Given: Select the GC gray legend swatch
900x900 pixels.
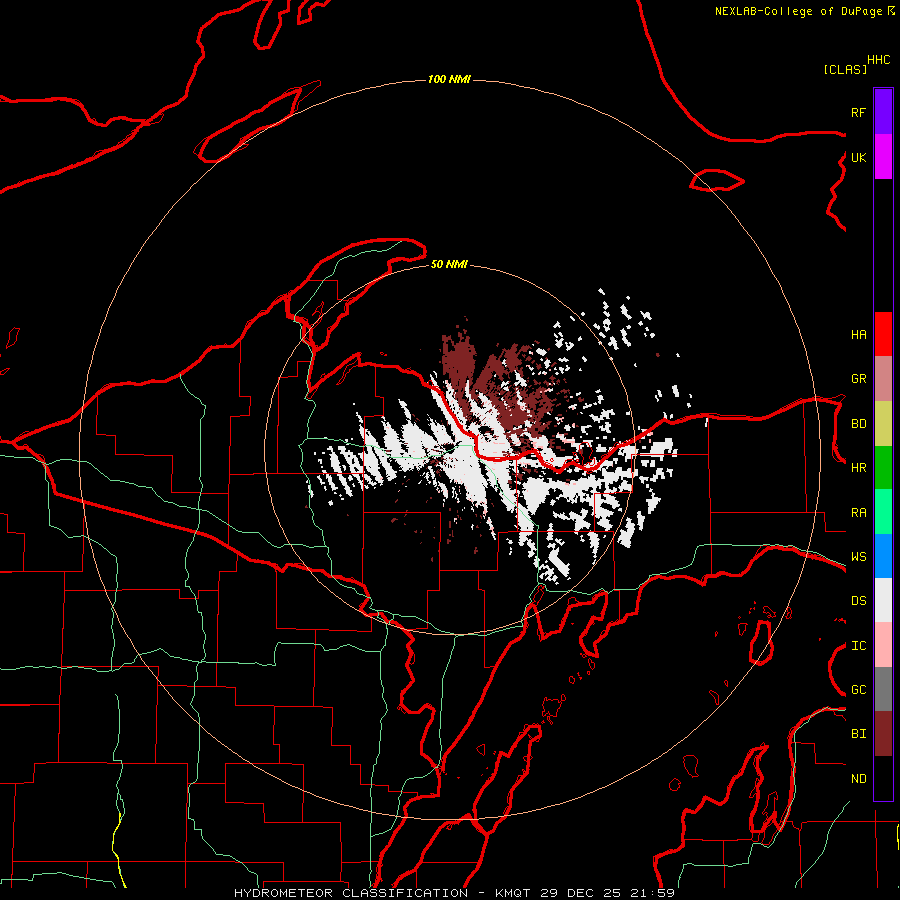Looking at the screenshot, I should pos(883,689).
